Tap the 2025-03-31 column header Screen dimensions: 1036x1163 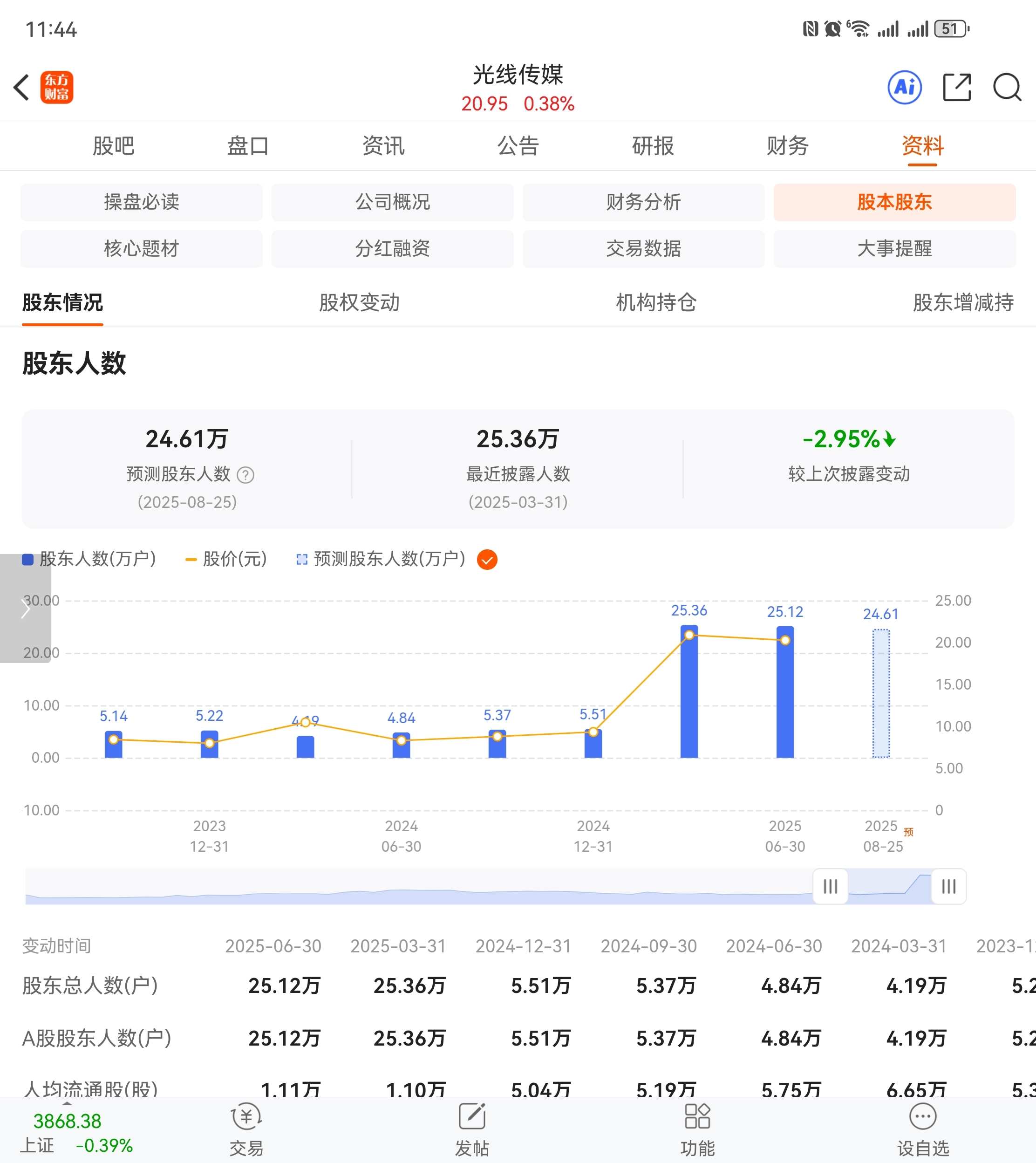(398, 946)
